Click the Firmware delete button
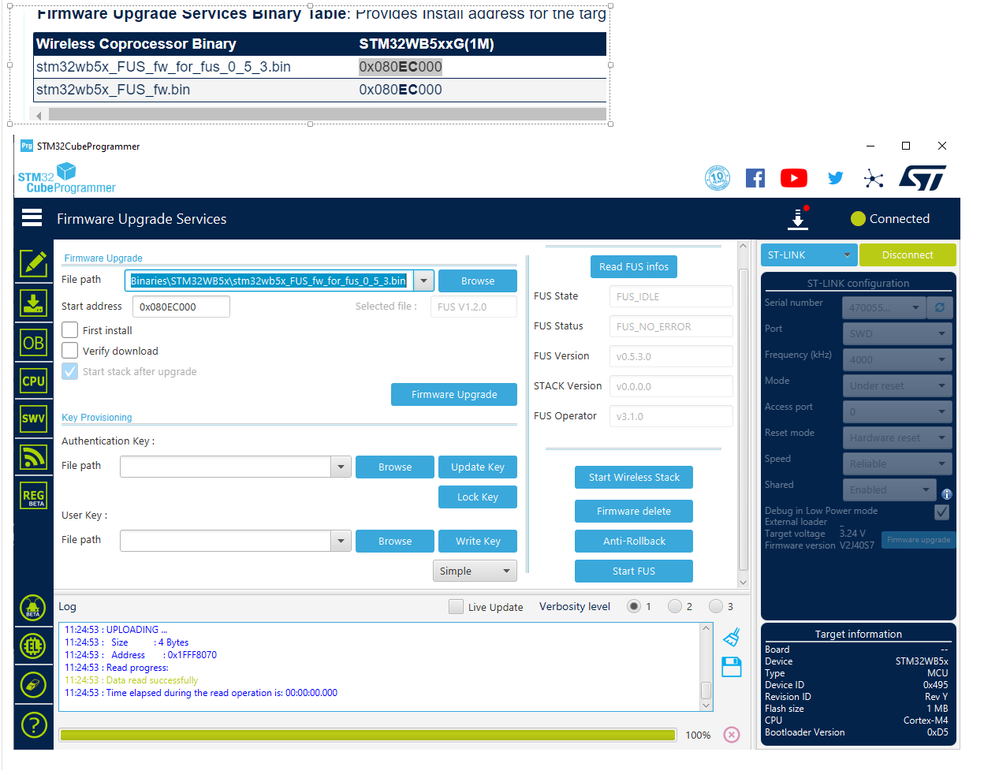999x770 pixels. tap(634, 511)
